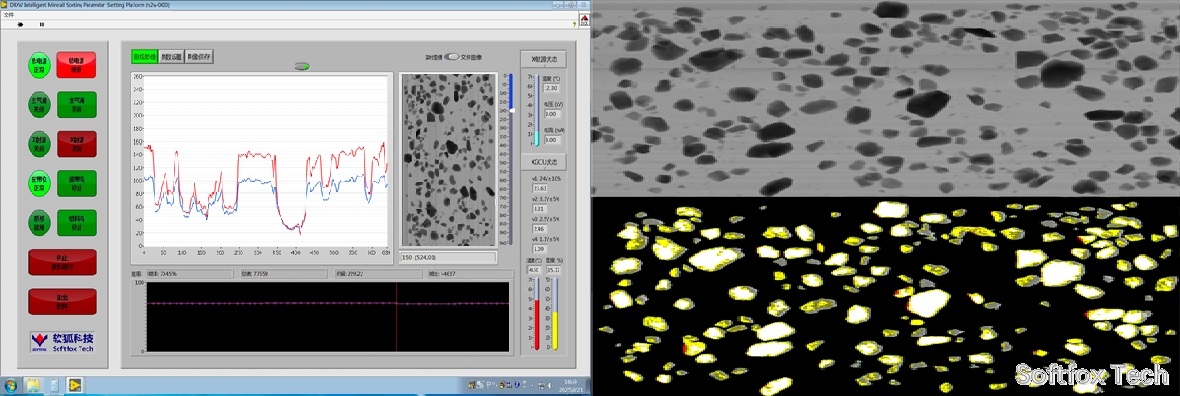Image resolution: width=1180 pixels, height=396 pixels.
Task: Click the round 主气阀 status lamp
Action: [x=38, y=104]
